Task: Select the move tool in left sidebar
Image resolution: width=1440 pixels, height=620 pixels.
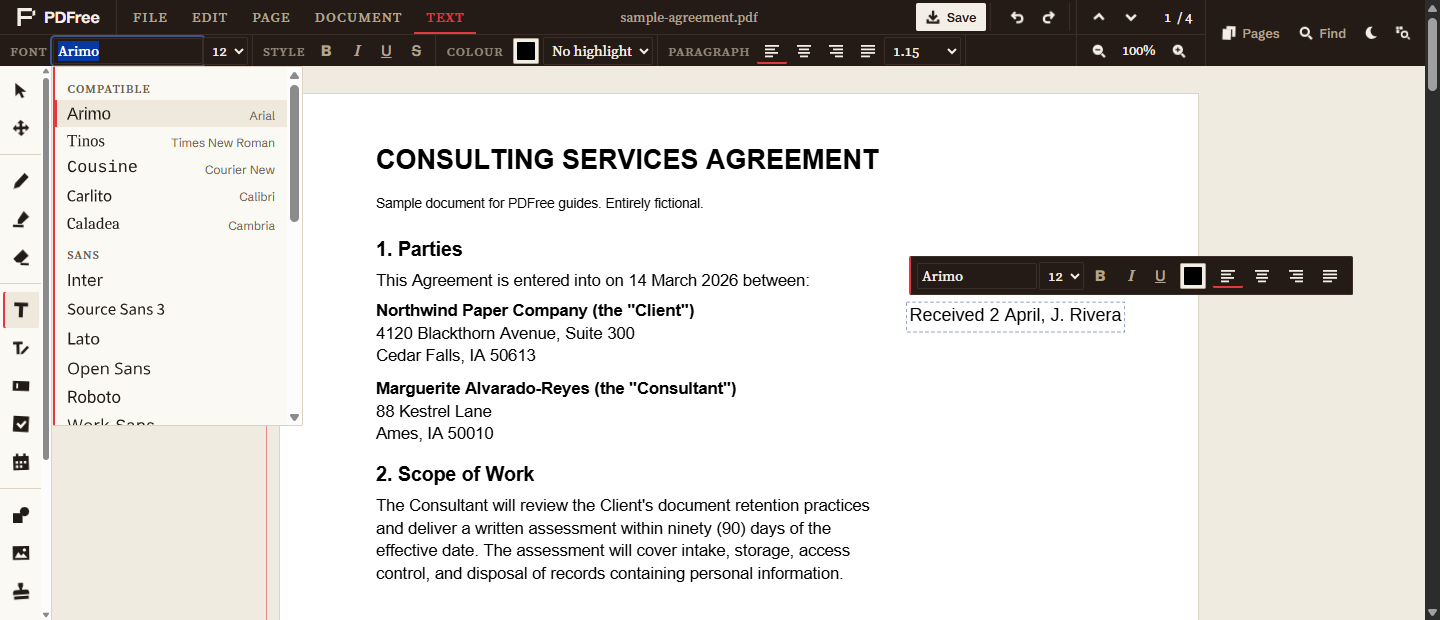Action: [x=21, y=128]
